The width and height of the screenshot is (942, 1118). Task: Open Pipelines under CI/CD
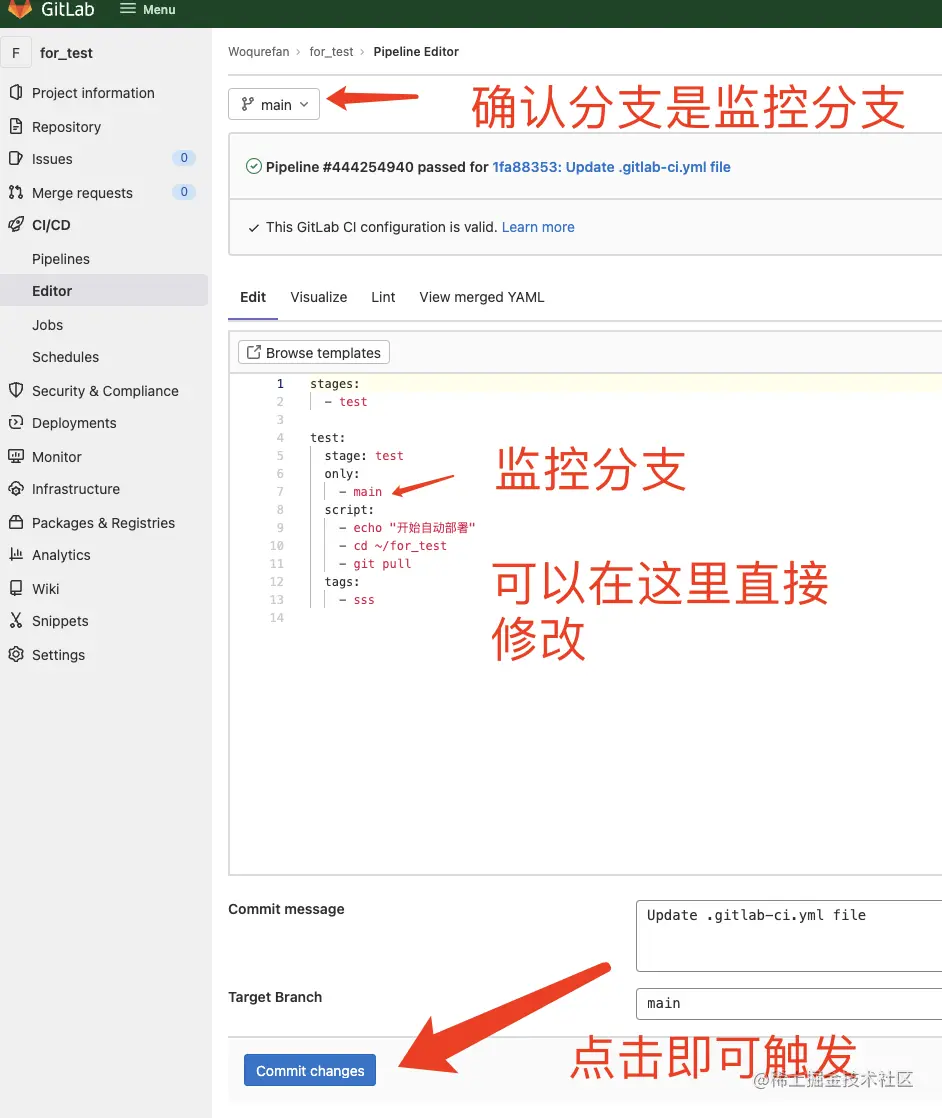pos(61,259)
